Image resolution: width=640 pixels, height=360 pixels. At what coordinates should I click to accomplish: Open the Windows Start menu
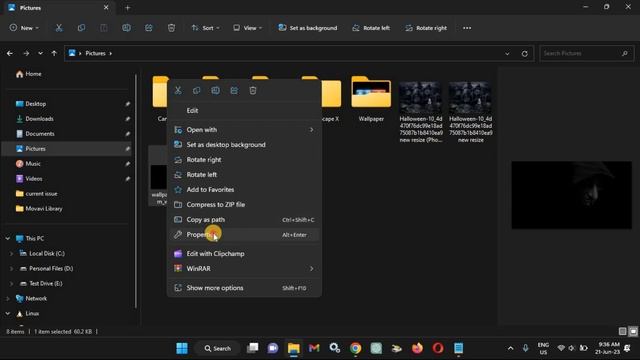[x=182, y=348]
